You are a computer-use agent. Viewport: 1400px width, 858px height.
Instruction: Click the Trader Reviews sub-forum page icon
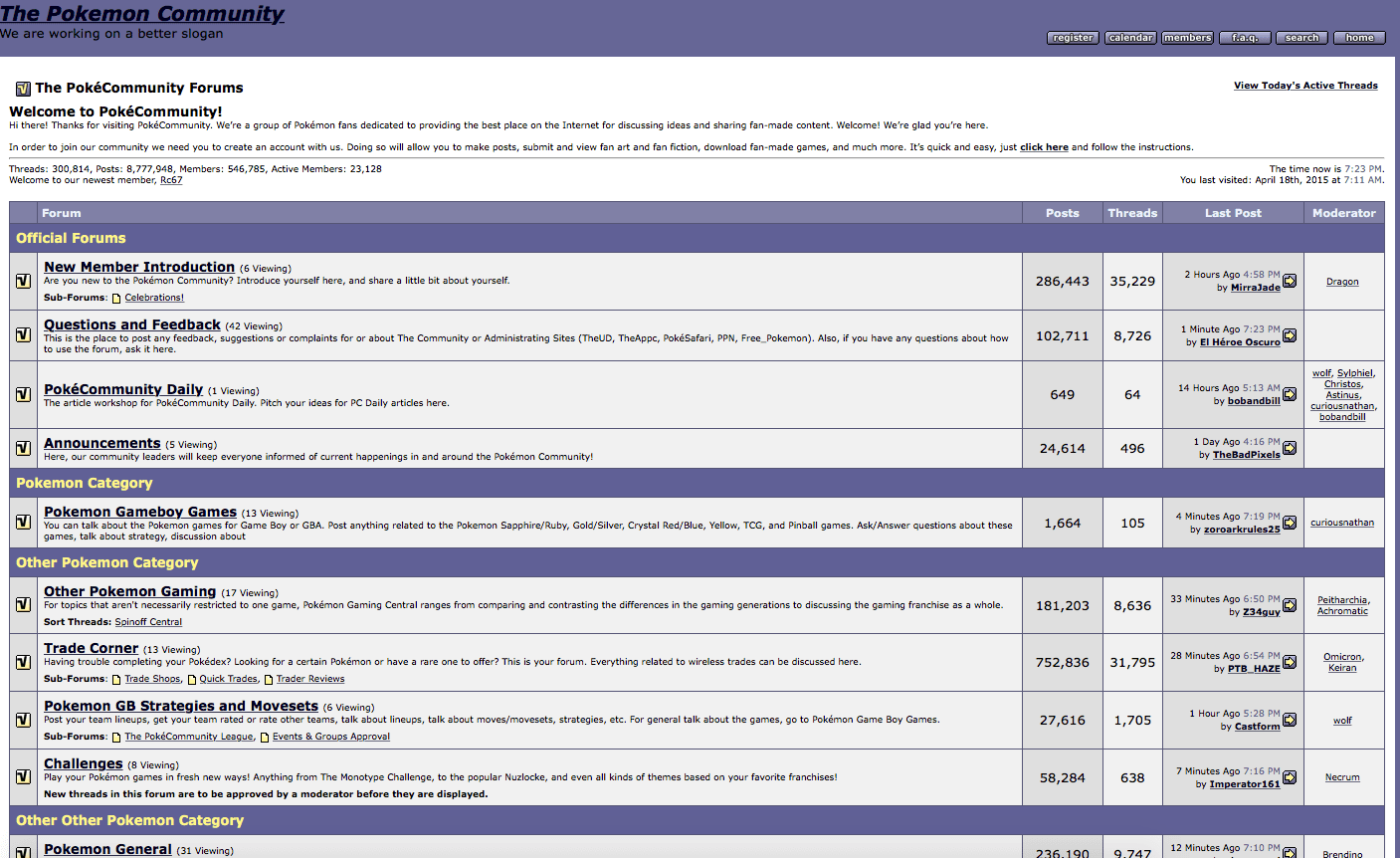point(269,679)
